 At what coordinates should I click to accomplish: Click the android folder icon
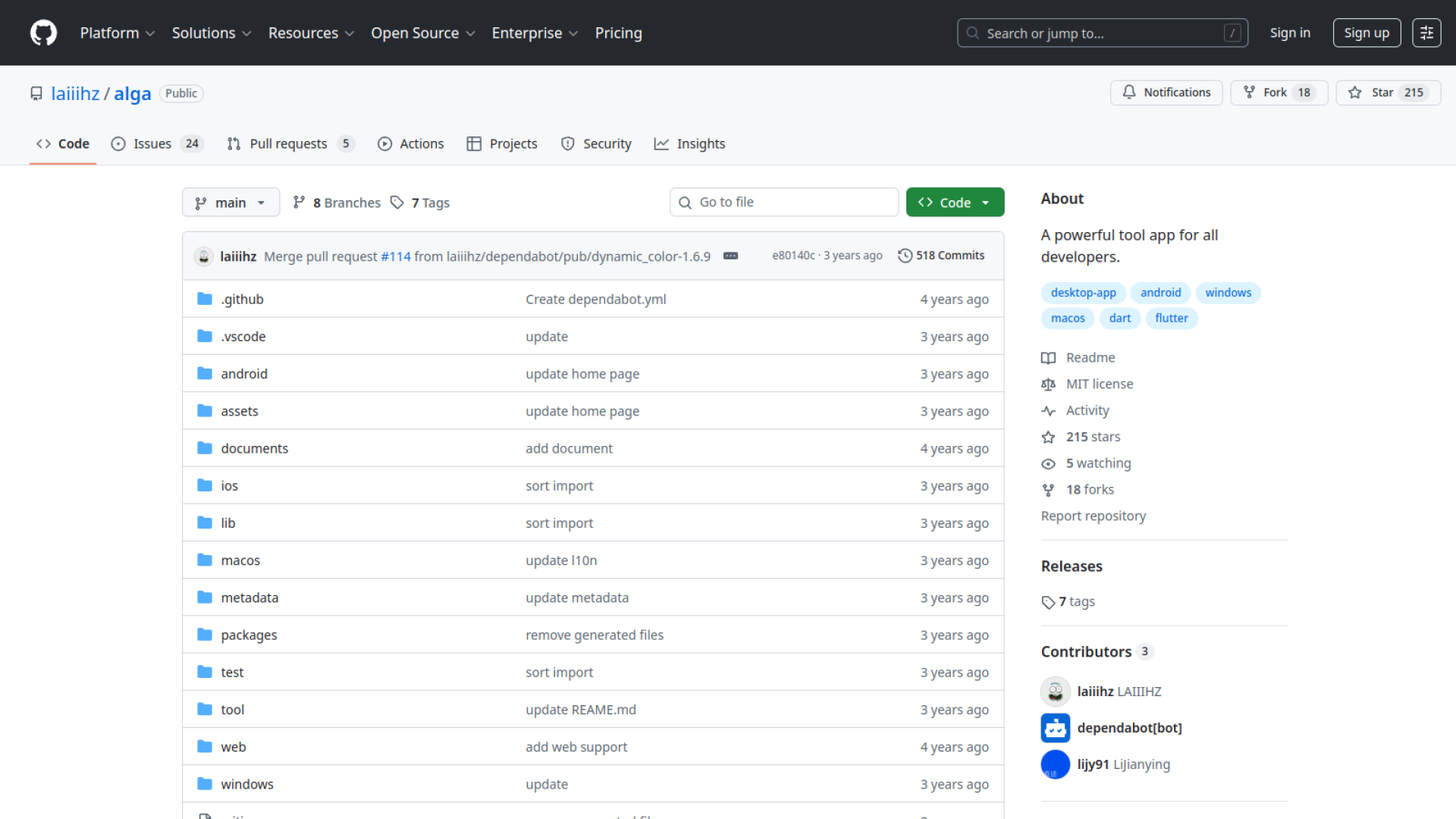click(205, 373)
